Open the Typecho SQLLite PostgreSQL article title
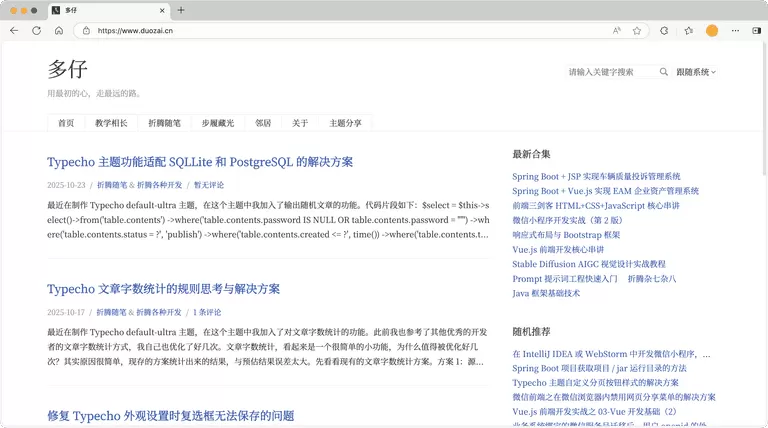 [x=200, y=162]
